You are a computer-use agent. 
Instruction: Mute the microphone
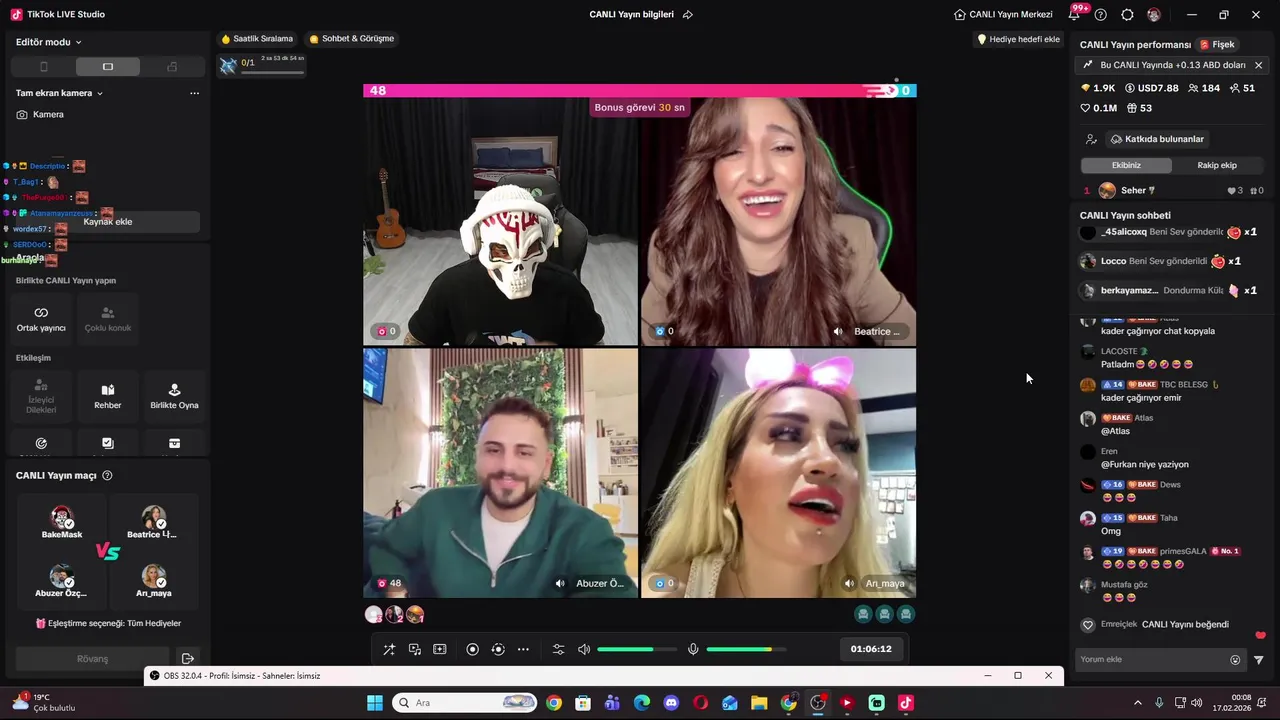(693, 649)
